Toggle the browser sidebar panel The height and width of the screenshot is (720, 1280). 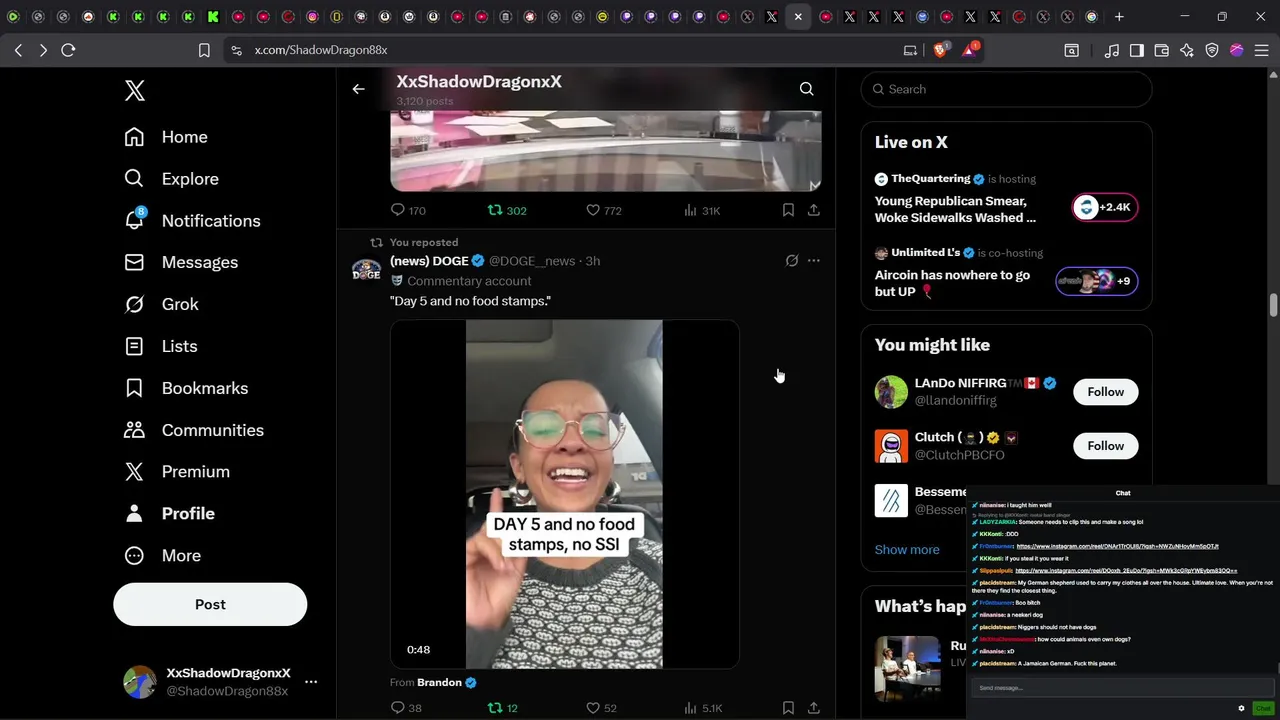pyautogui.click(x=1137, y=50)
